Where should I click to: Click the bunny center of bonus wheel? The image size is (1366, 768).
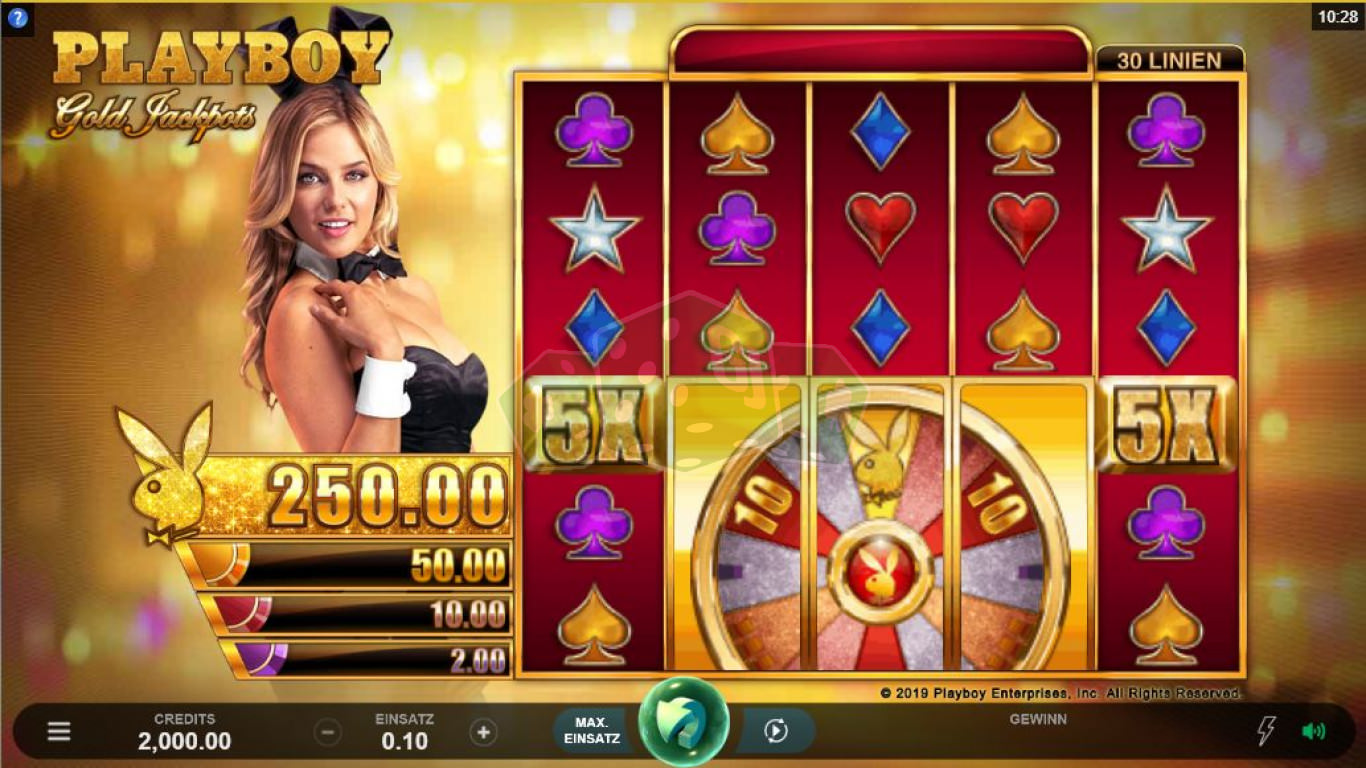(x=880, y=572)
